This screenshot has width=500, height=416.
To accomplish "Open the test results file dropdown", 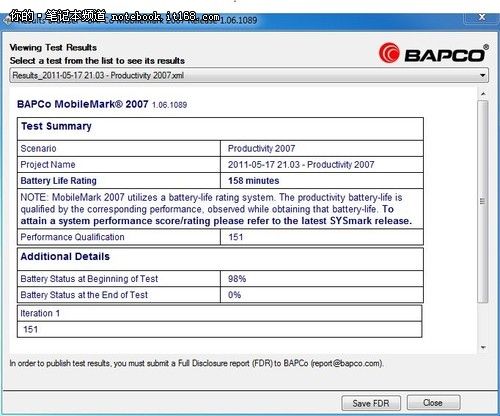I will click(249, 75).
